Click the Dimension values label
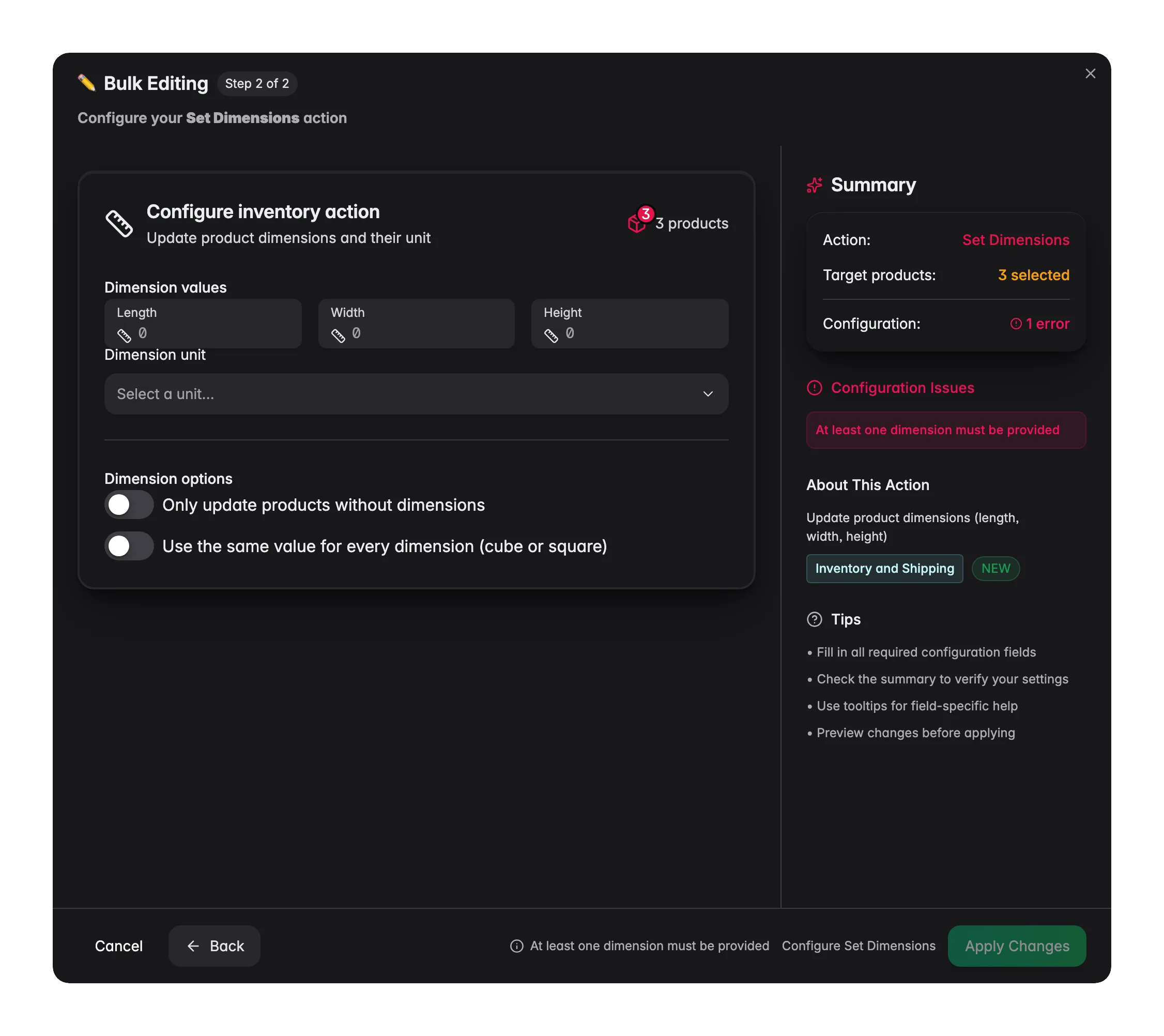 coord(165,287)
